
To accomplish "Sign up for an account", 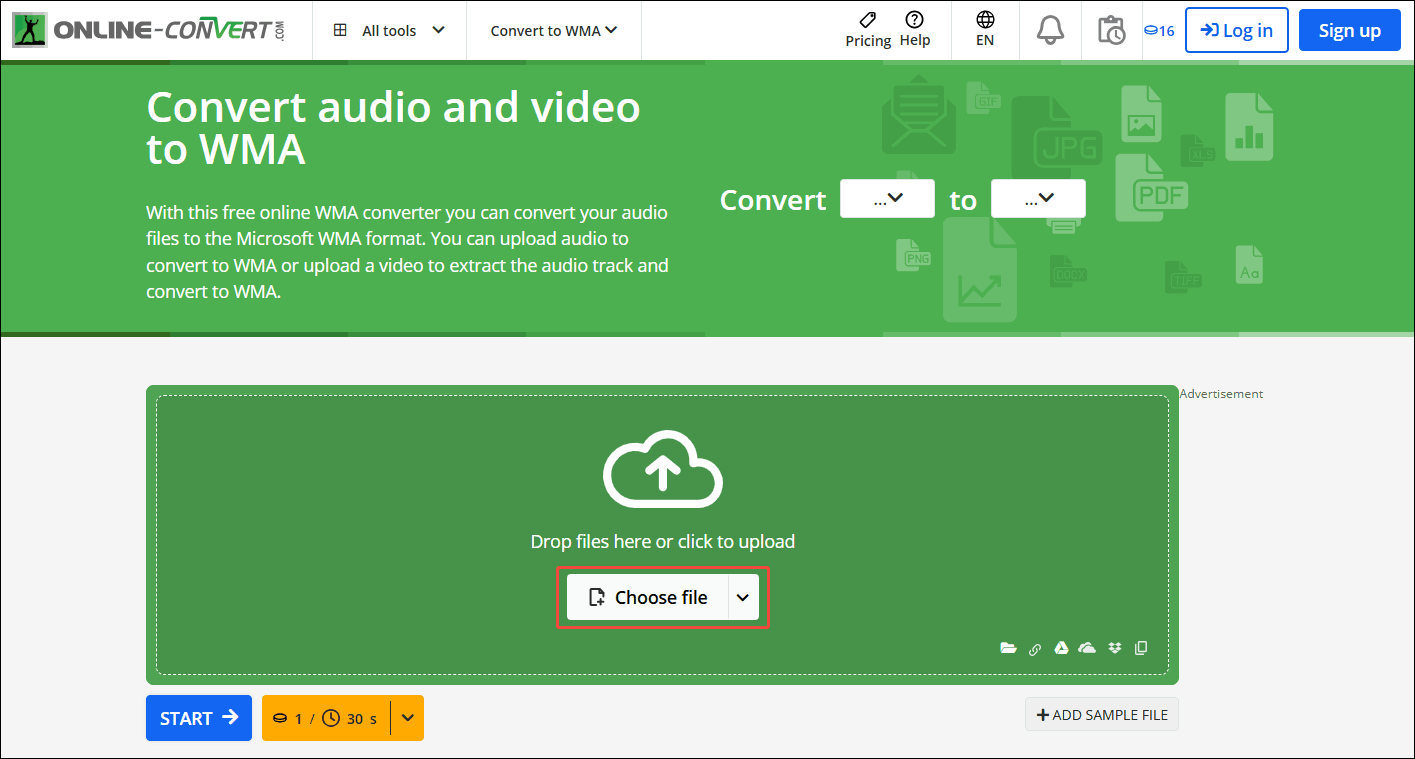I will (1349, 30).
